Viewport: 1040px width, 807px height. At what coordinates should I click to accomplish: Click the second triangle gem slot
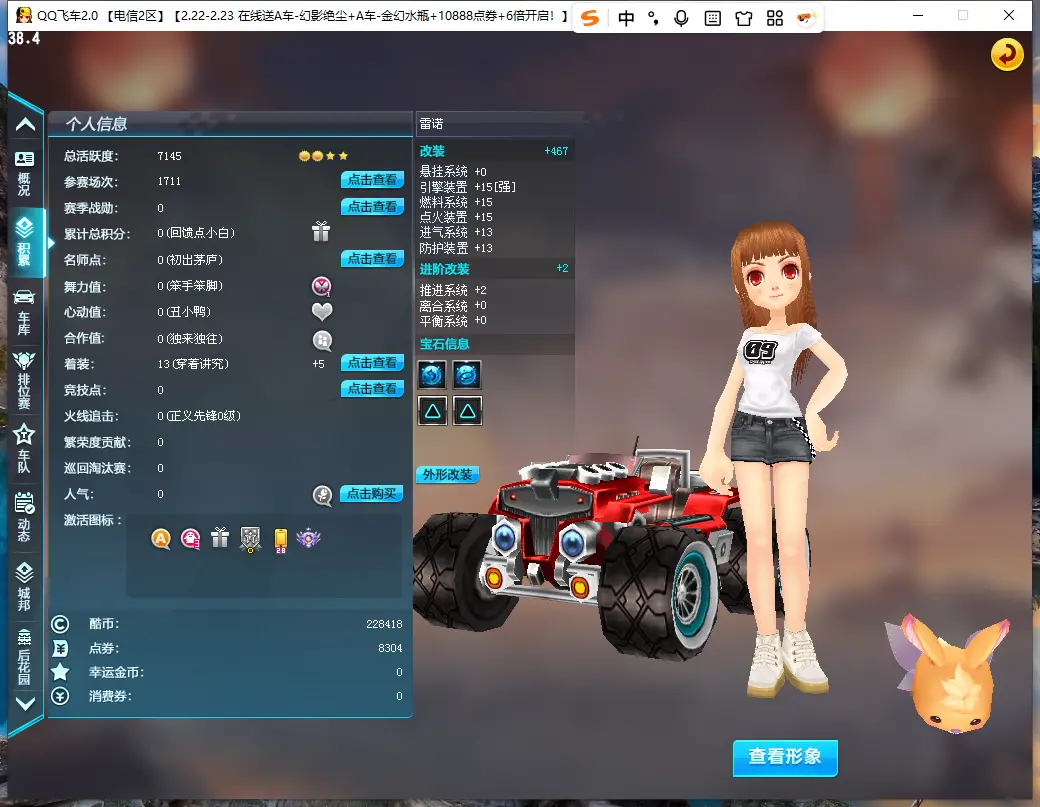(467, 411)
